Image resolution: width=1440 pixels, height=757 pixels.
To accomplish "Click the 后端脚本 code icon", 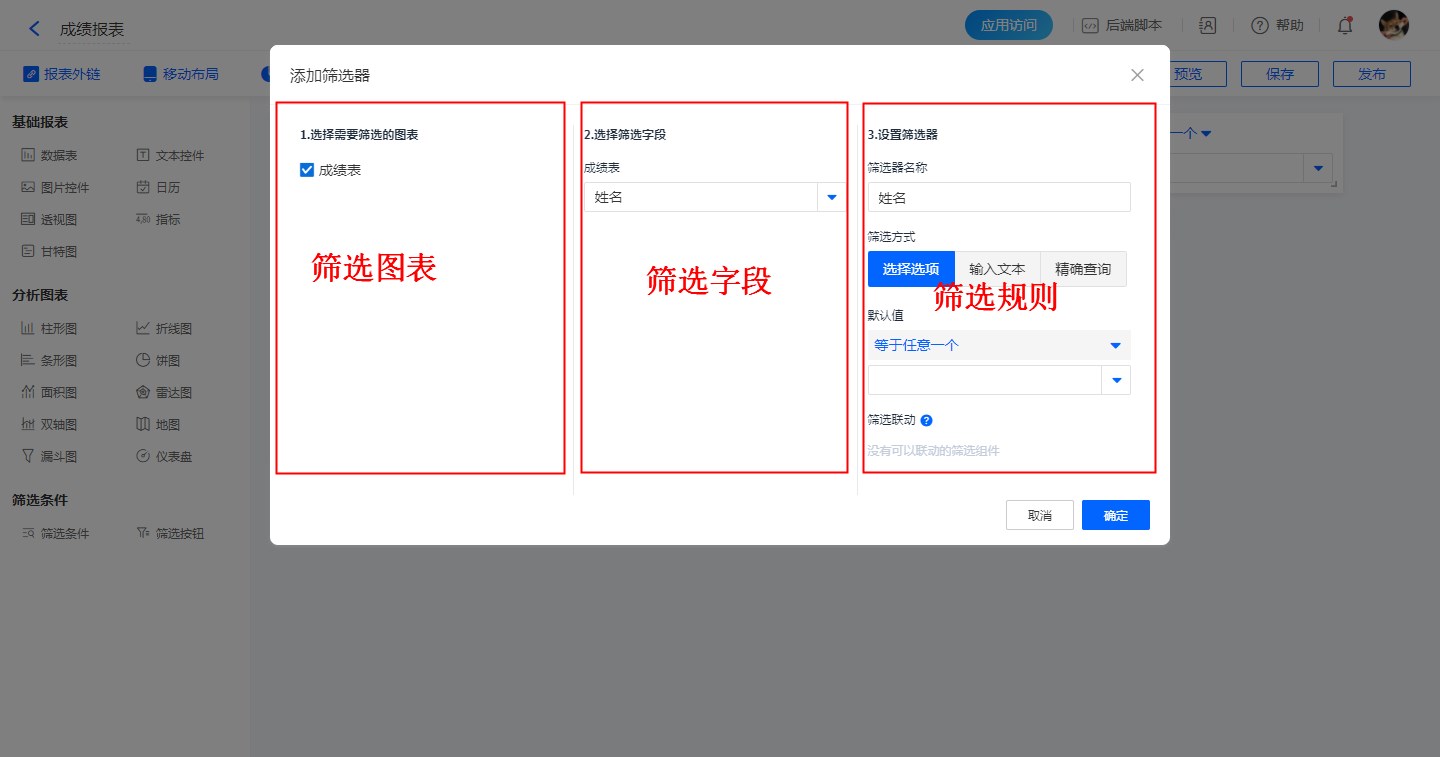I will 1090,26.
